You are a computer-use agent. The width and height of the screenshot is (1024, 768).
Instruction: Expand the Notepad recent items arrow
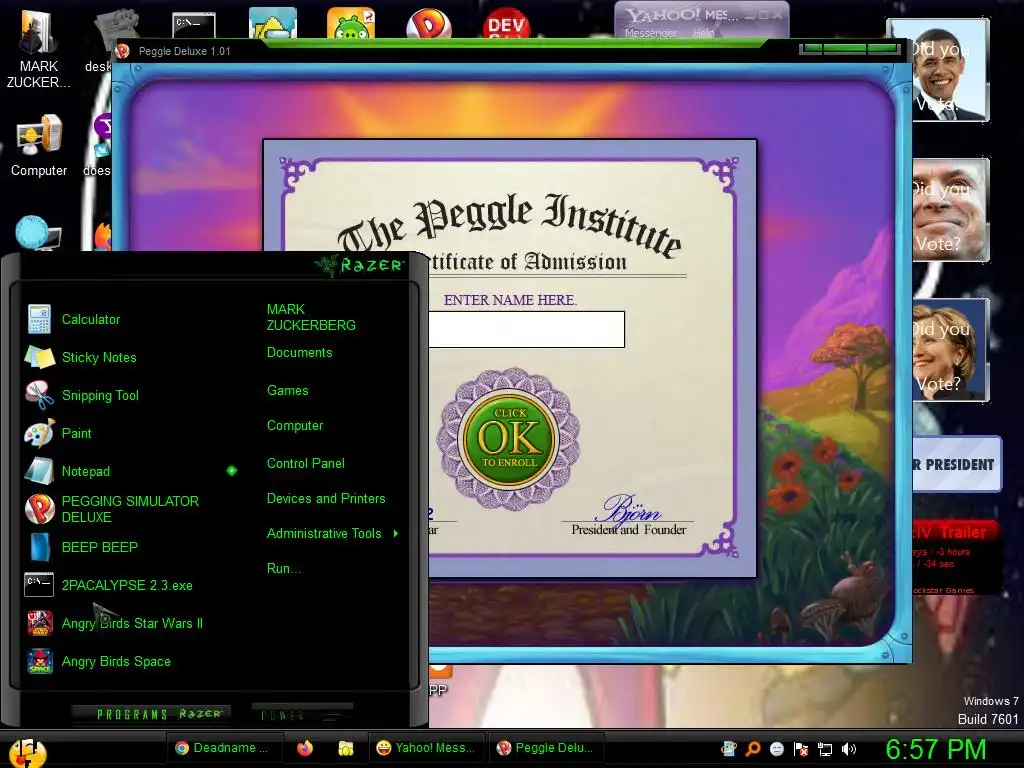232,471
